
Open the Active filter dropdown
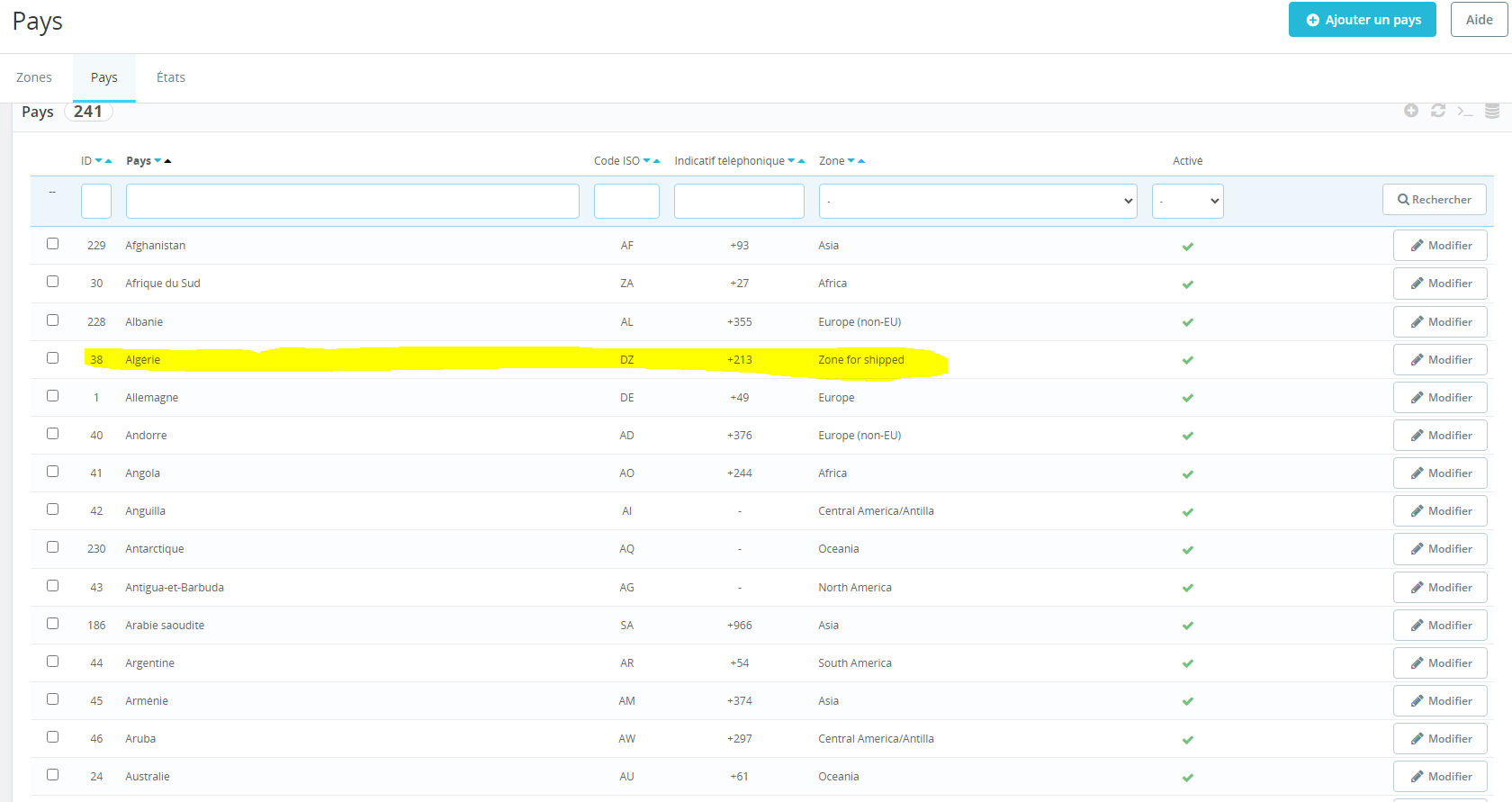[x=1188, y=201]
